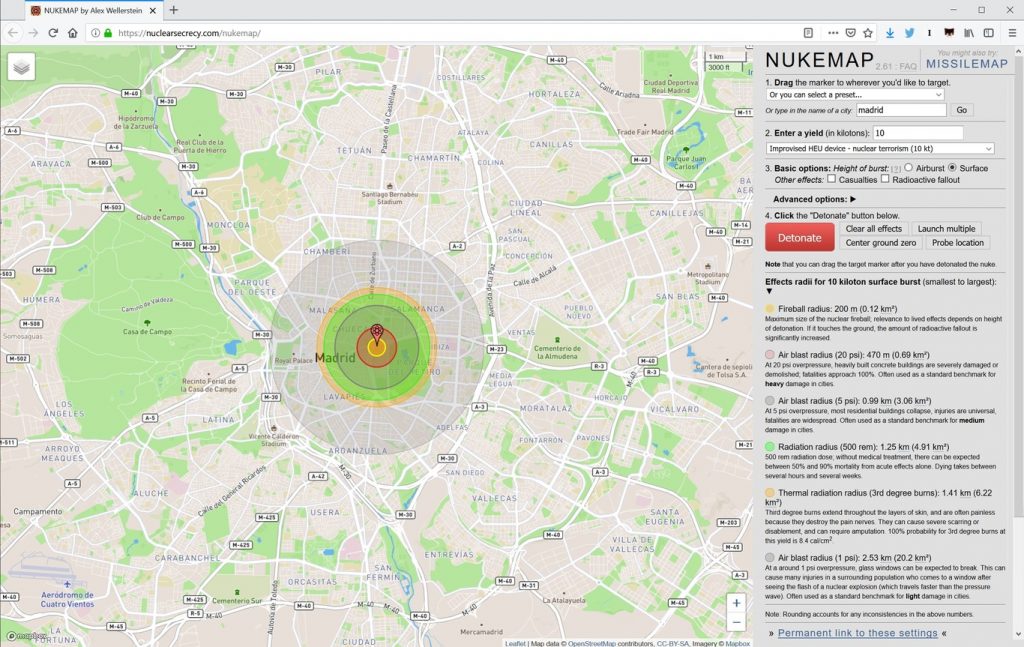Click the Vicente Calderon Stadium label
The image size is (1024, 647).
274,439
